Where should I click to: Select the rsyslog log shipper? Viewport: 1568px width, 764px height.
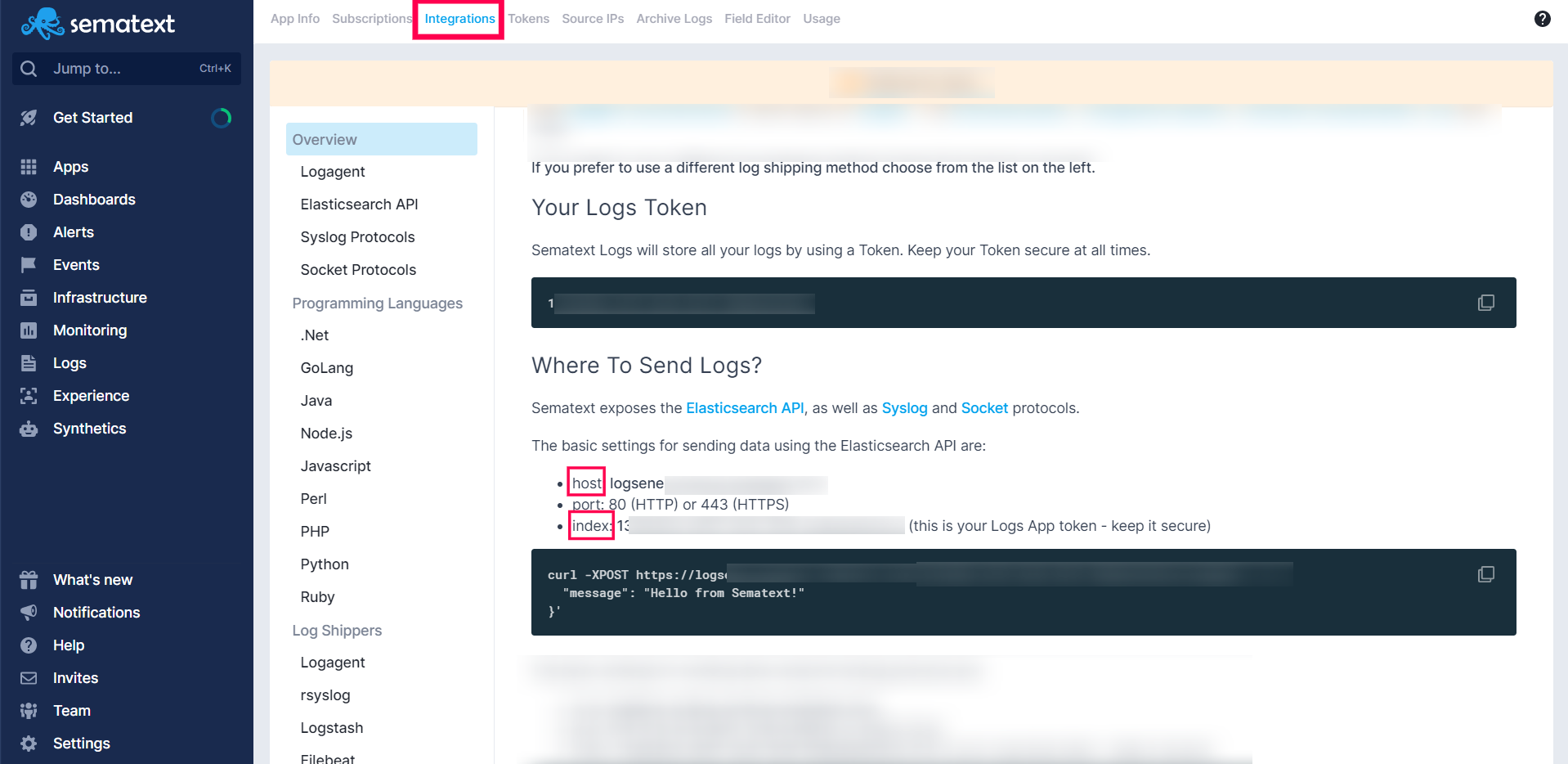point(325,695)
